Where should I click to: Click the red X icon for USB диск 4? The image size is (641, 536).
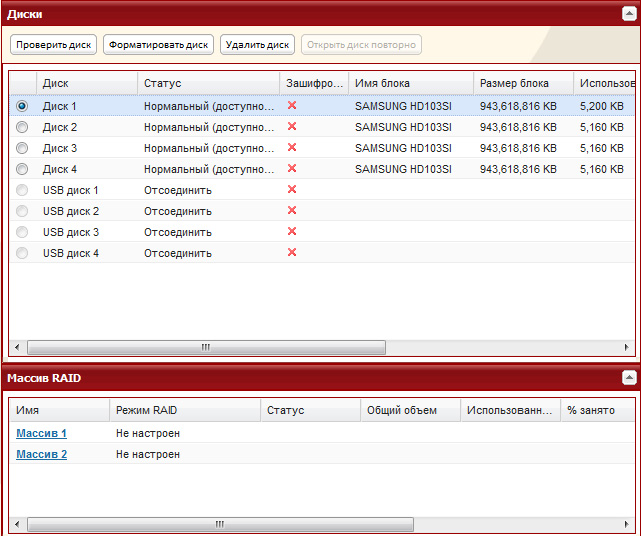point(292,253)
